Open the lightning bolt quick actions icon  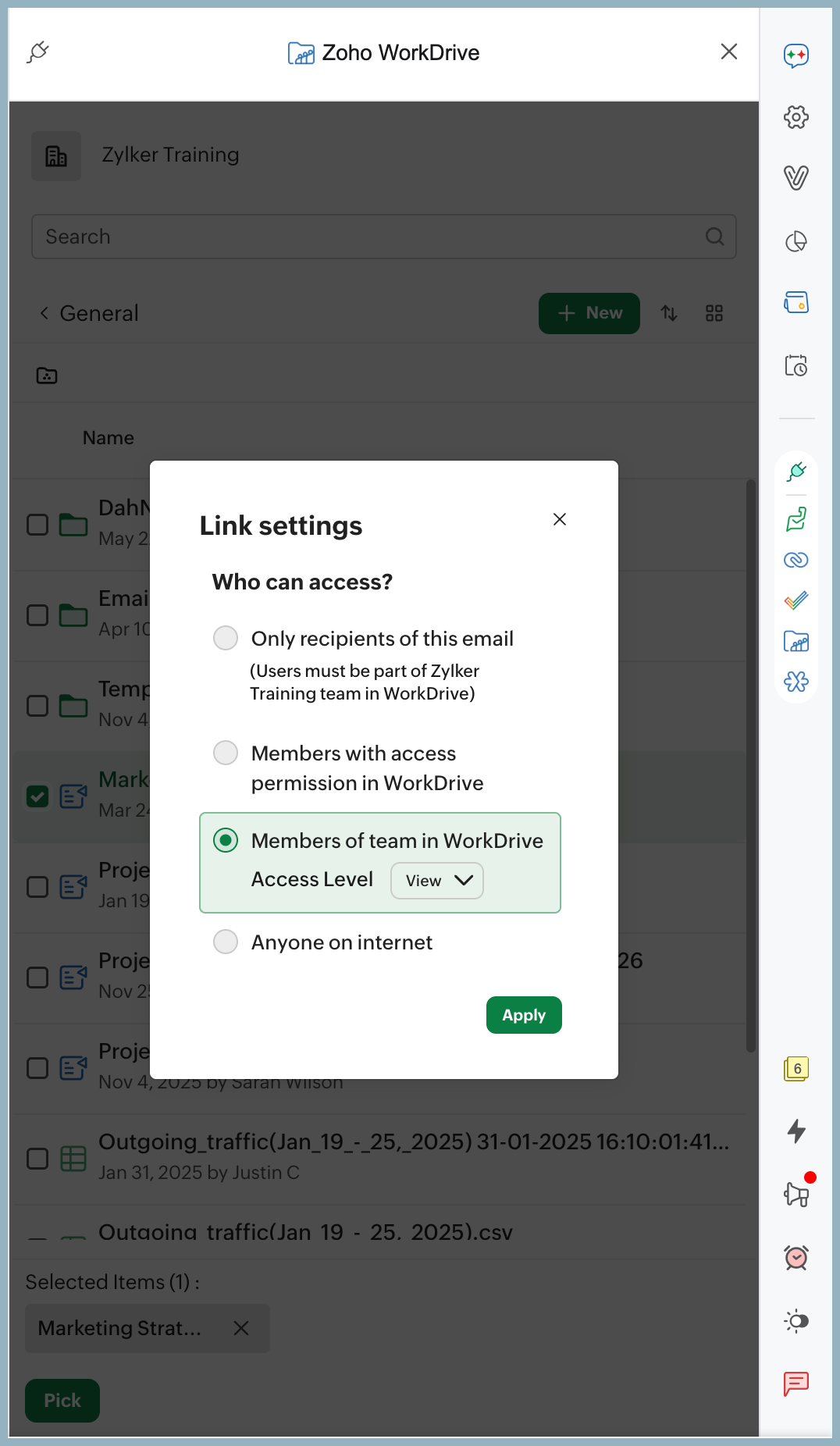point(796,1131)
